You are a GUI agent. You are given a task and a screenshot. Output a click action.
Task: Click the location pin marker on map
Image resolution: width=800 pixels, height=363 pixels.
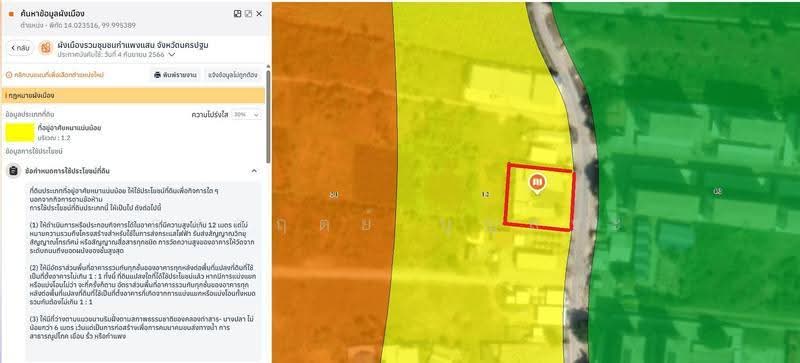pos(536,183)
